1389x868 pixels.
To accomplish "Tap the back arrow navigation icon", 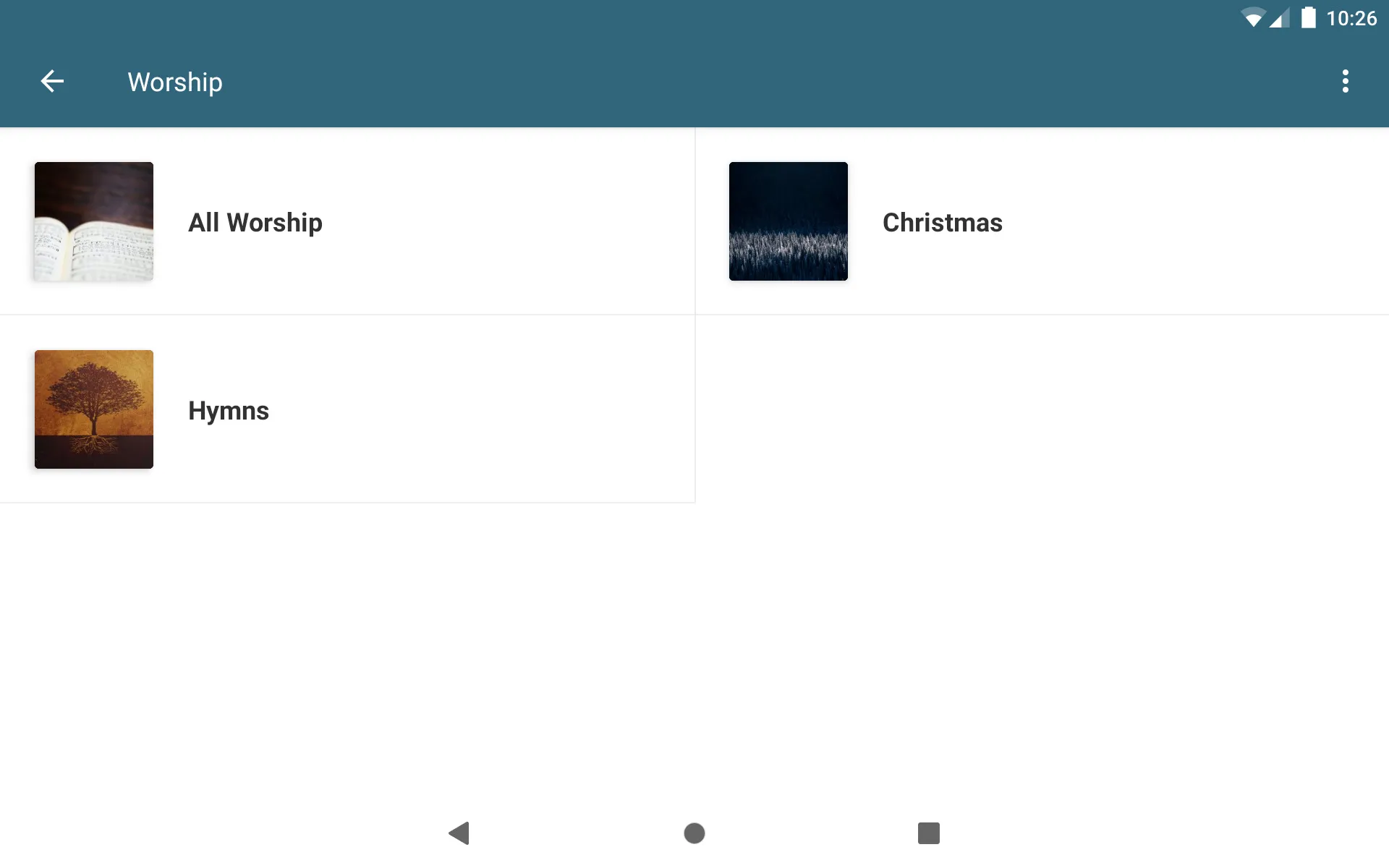I will (51, 81).
